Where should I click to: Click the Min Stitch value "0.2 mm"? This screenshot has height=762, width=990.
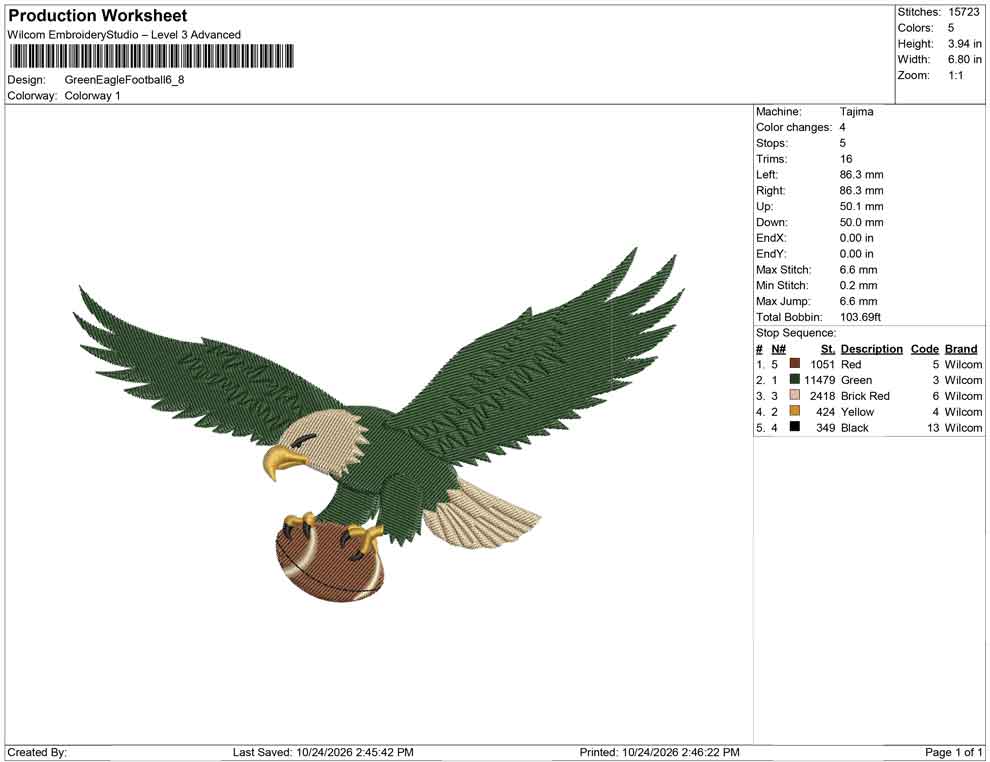859,285
